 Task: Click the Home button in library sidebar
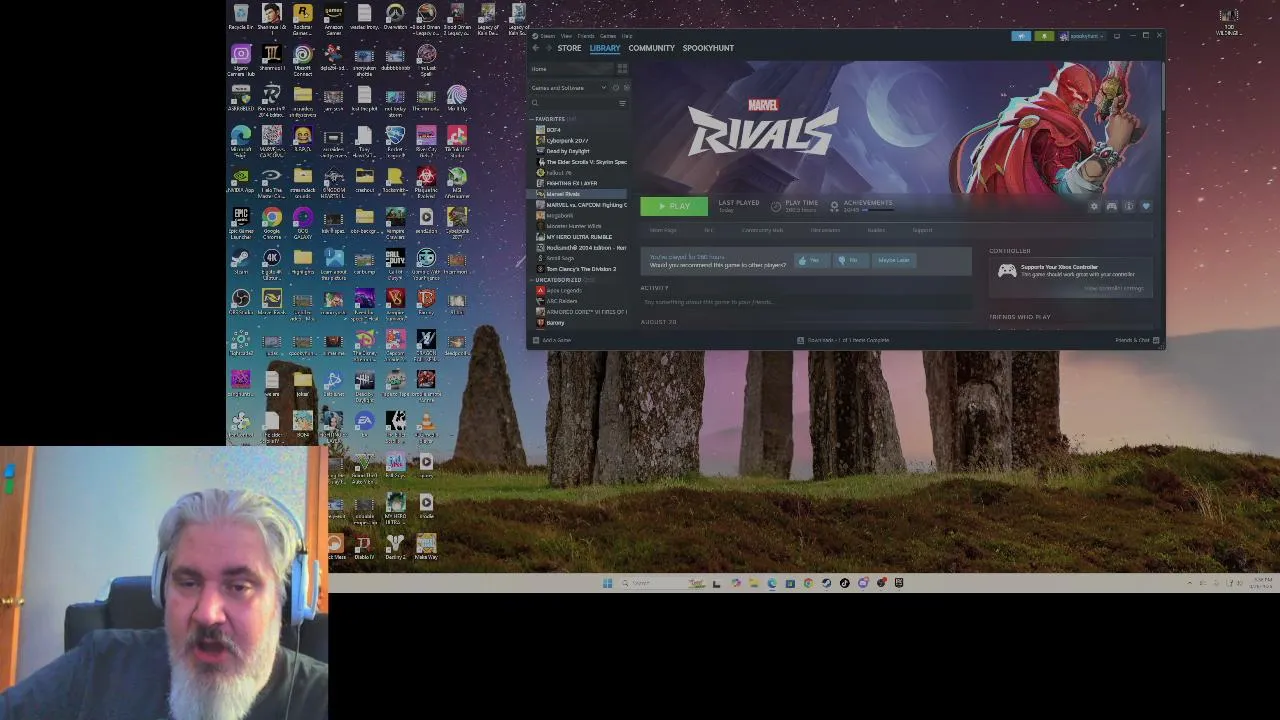(x=570, y=69)
